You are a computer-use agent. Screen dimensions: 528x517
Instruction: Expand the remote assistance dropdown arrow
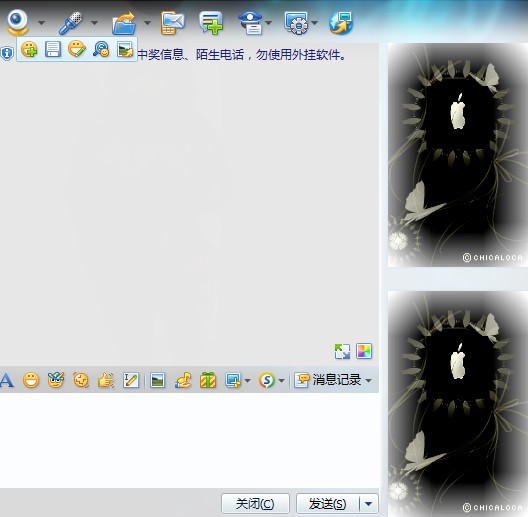tap(314, 23)
